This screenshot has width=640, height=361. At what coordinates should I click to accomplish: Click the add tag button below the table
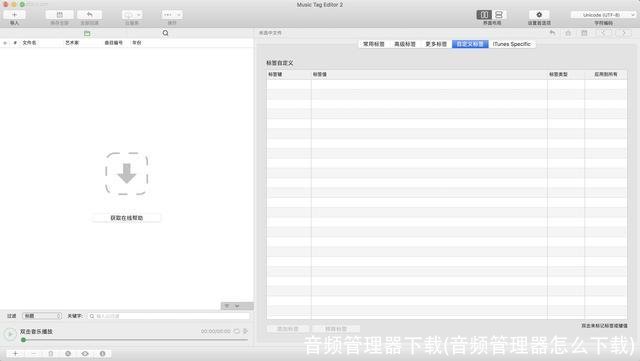click(288, 329)
